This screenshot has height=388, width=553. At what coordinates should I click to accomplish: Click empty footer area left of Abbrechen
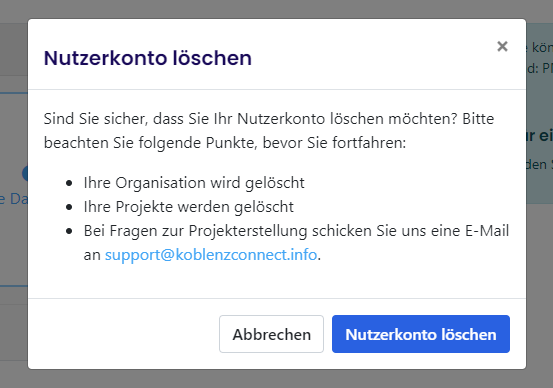pos(123,334)
